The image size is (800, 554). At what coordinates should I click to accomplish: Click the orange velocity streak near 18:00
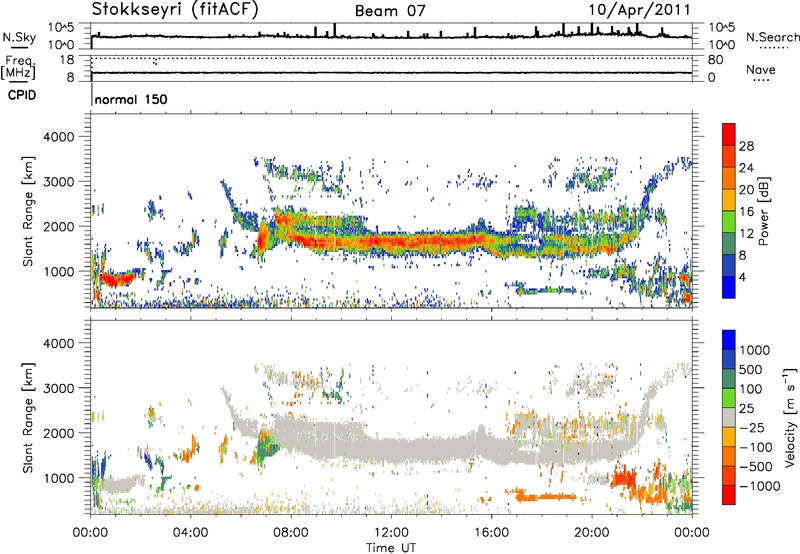pos(546,496)
